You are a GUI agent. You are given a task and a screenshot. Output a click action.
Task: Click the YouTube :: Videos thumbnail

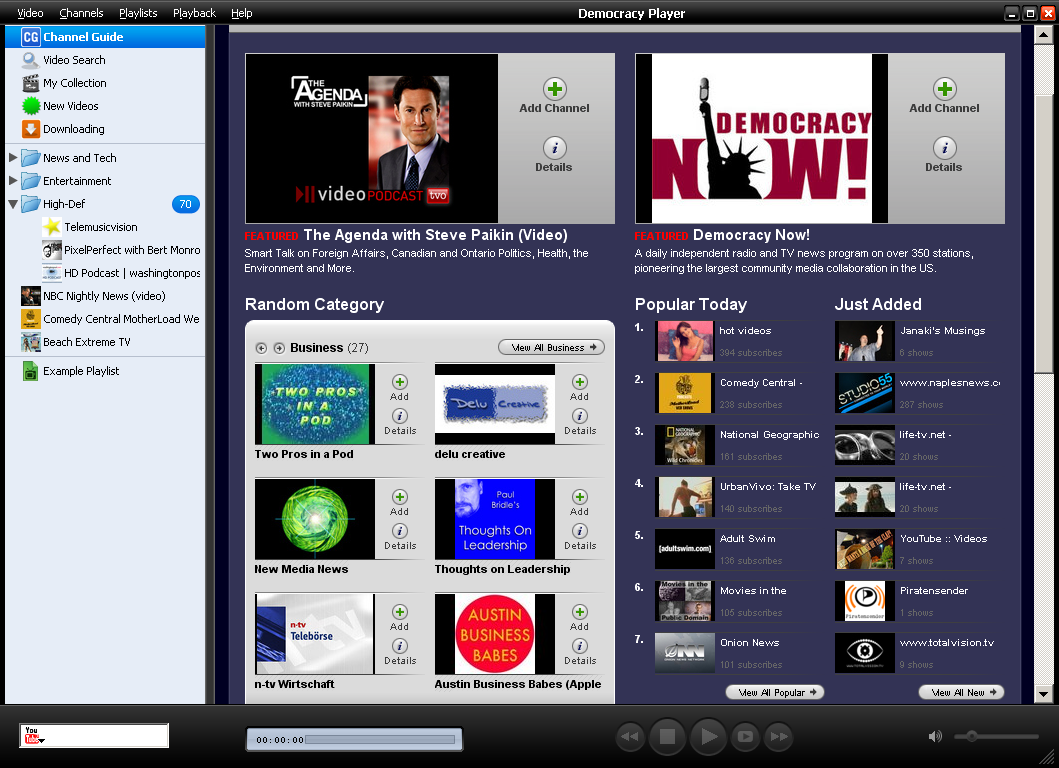864,549
